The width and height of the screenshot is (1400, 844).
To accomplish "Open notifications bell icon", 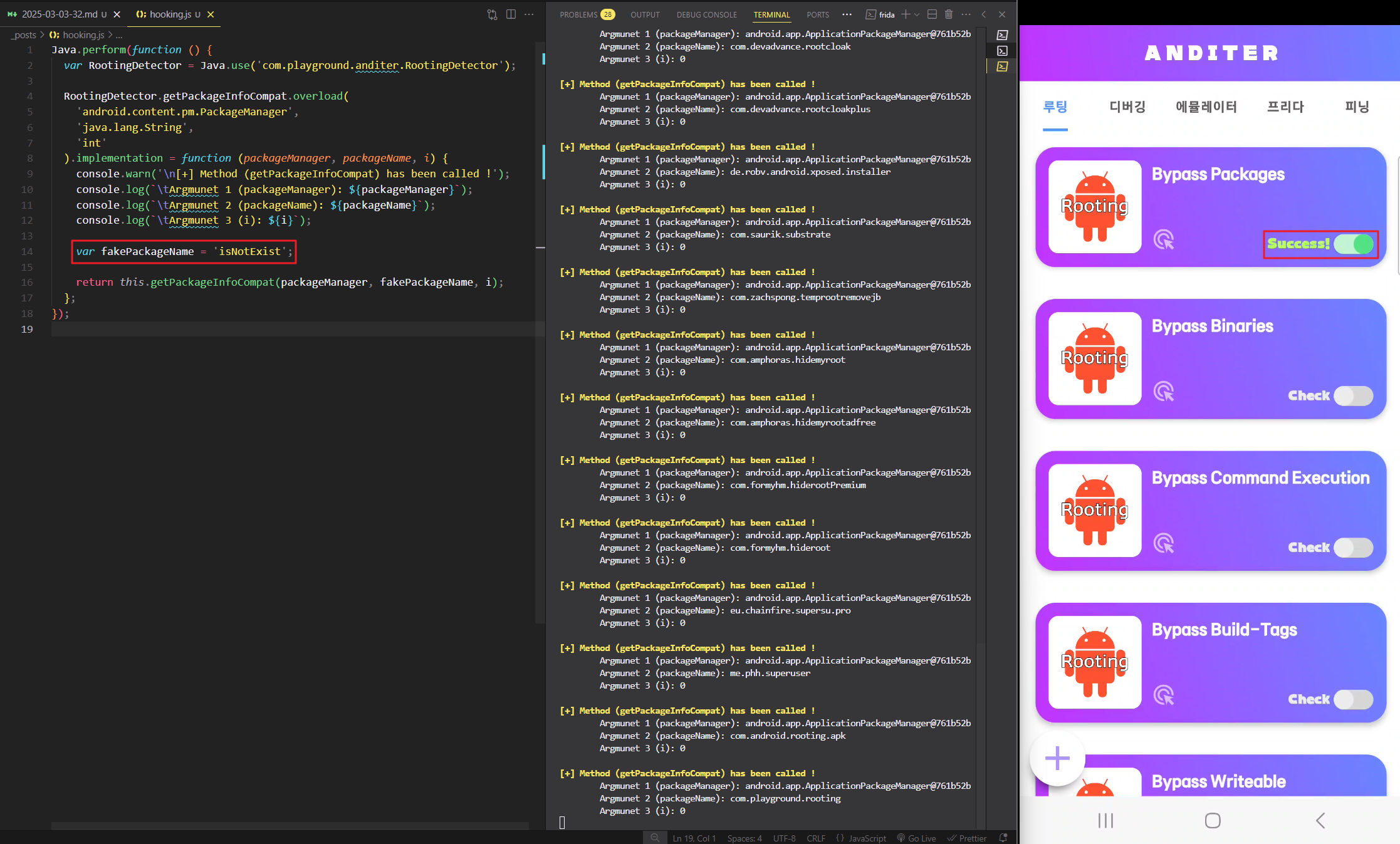I will coord(1003,838).
